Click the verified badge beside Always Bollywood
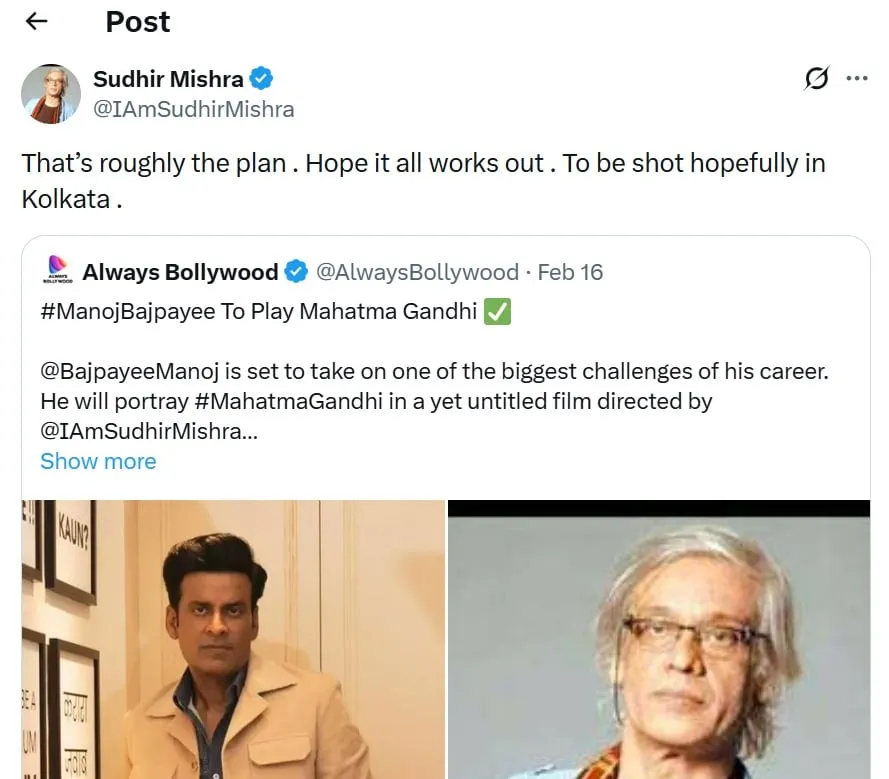The width and height of the screenshot is (889, 779). (x=296, y=272)
